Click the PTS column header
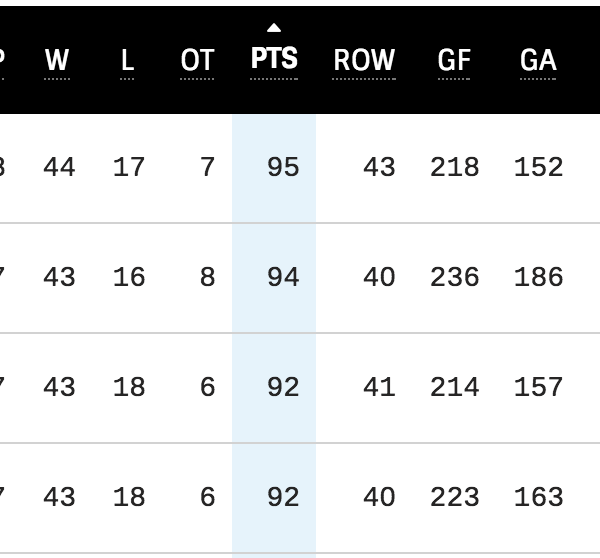This screenshot has height=558, width=600. click(274, 59)
